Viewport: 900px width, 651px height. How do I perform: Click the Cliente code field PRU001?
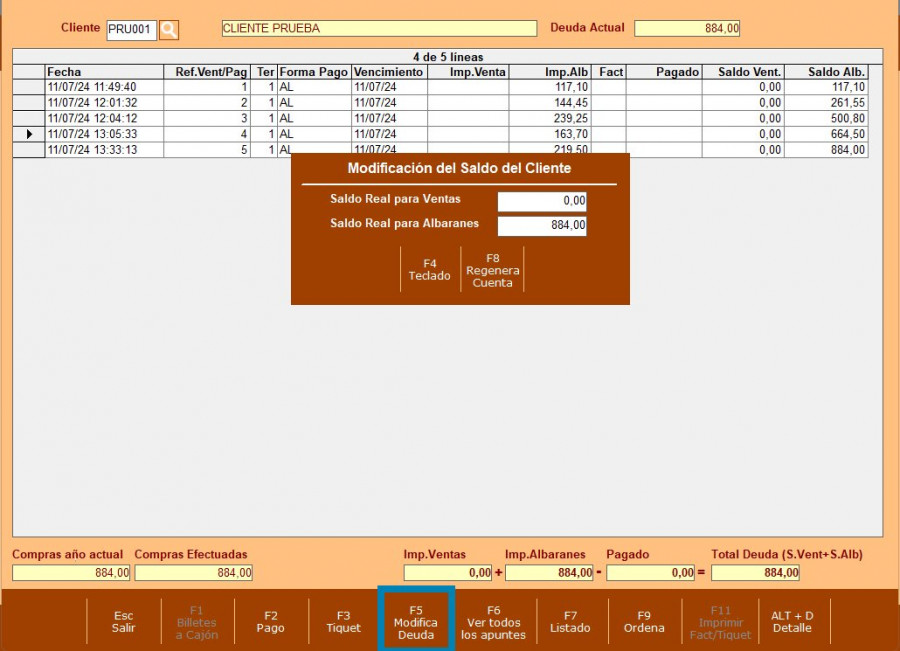[131, 29]
